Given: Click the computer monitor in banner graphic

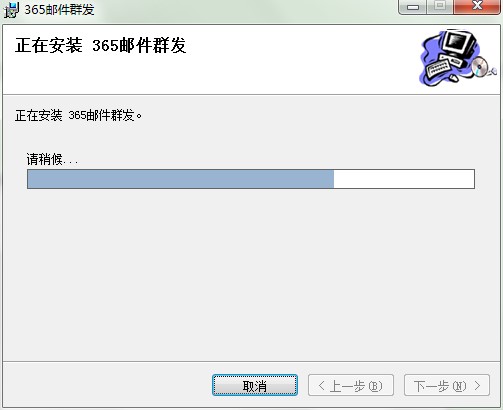Looking at the screenshot, I should coord(458,45).
